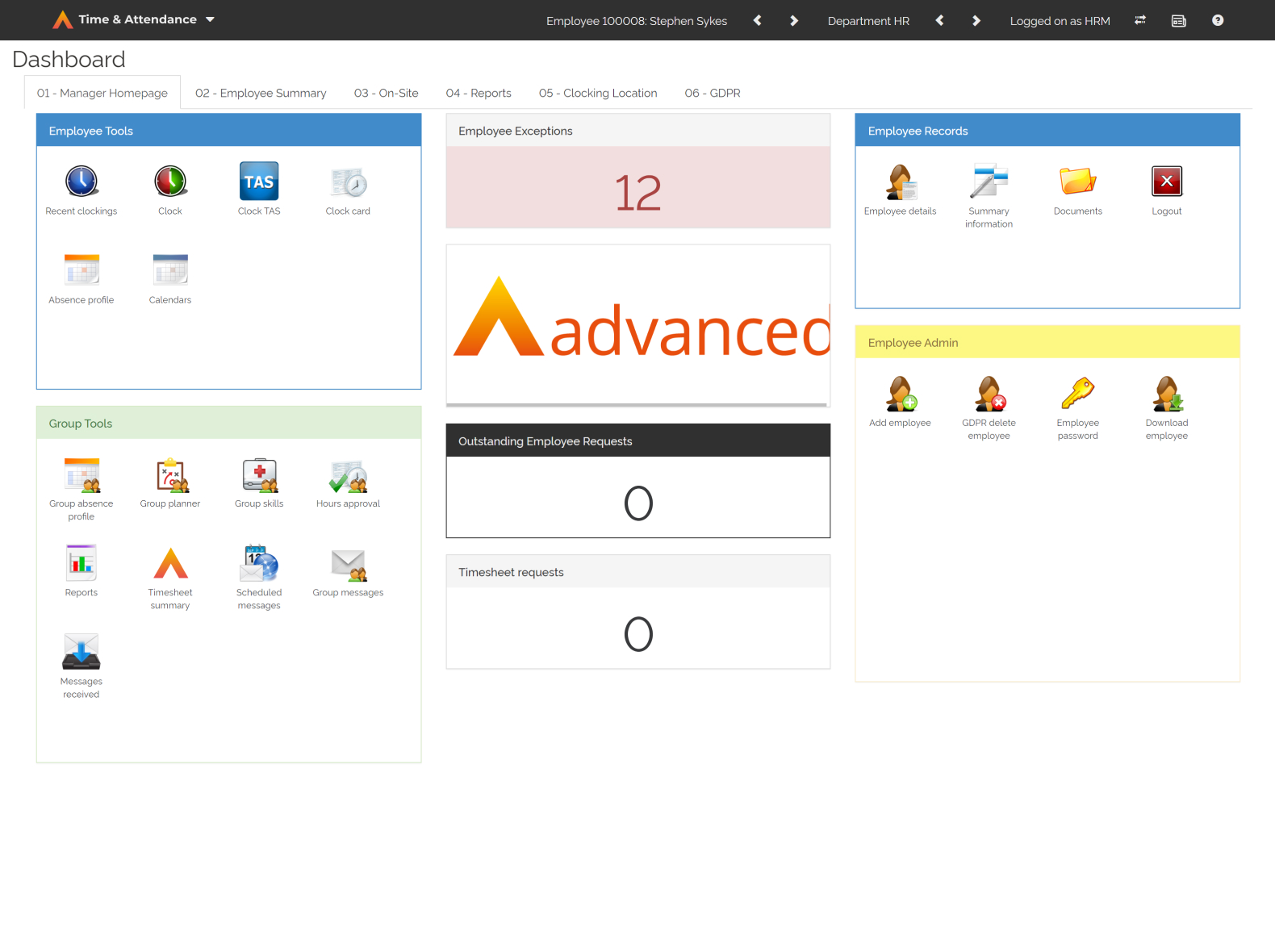Open Employee details record
This screenshot has height=952, width=1275.
click(901, 182)
